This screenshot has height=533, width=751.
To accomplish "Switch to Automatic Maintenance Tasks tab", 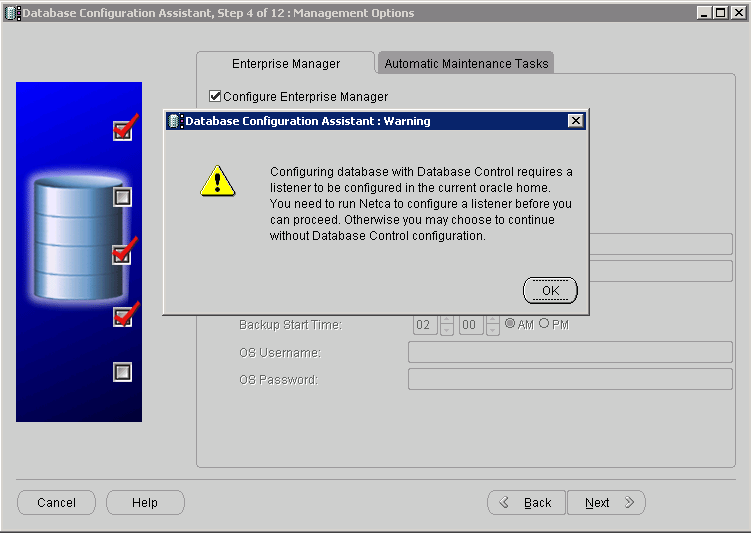I will click(466, 63).
